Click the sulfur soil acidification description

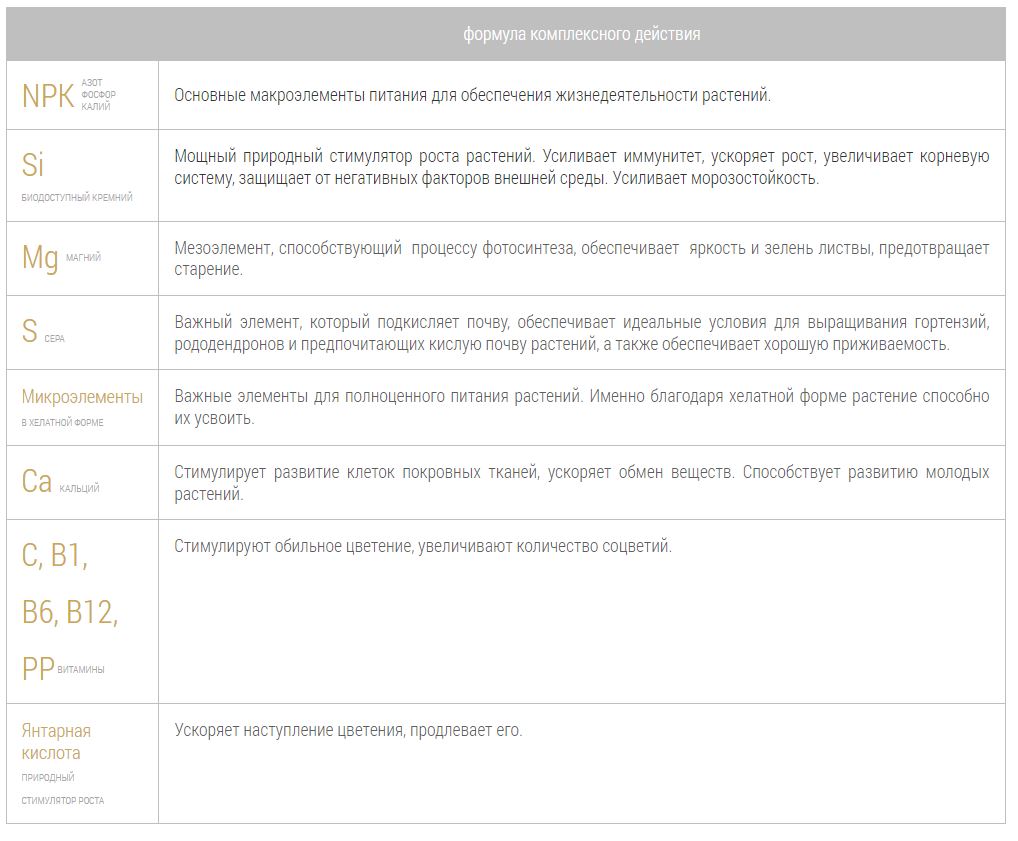[x=581, y=333]
